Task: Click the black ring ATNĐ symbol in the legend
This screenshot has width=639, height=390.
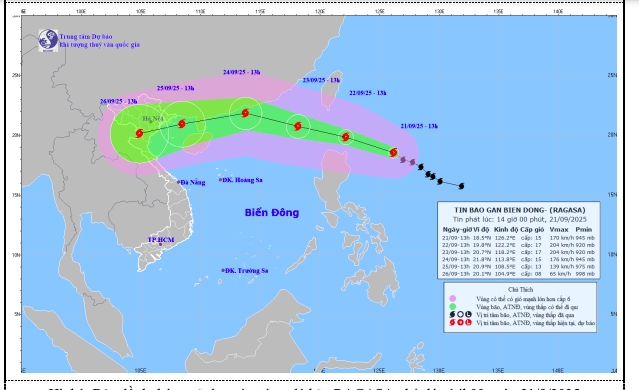Action: pos(460,315)
